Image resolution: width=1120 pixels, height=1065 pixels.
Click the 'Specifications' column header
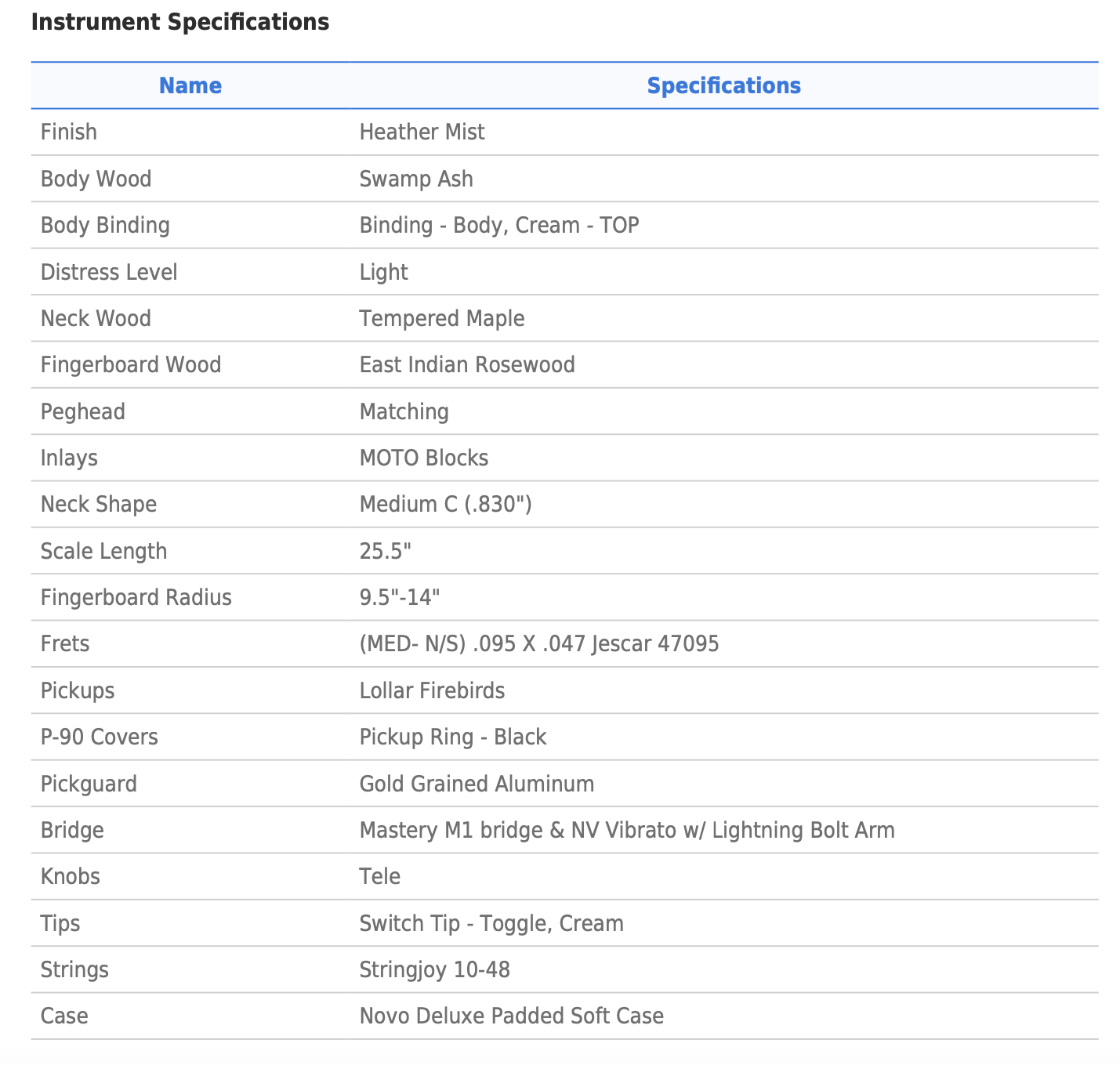pyautogui.click(x=724, y=85)
